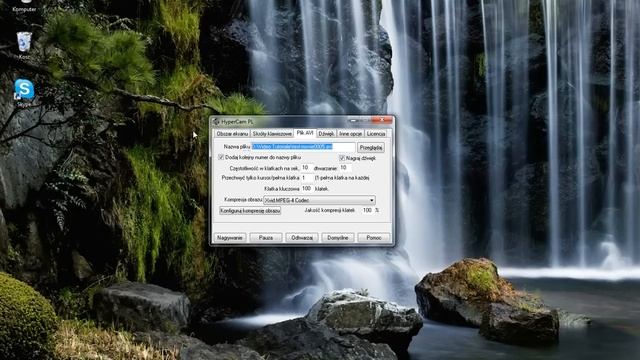640x360 pixels.
Task: Close the HyperCam window
Action: (x=382, y=120)
